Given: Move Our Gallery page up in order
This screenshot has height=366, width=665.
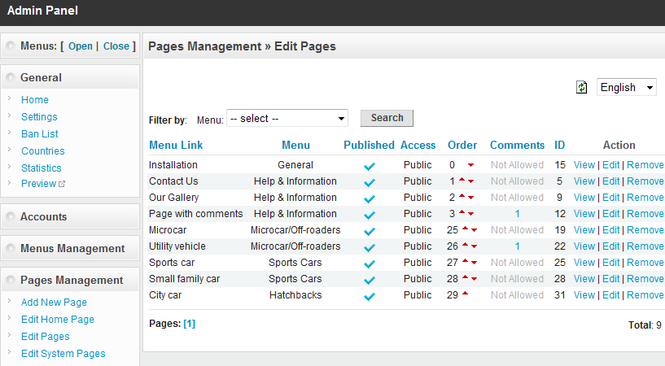Looking at the screenshot, I should (462, 196).
